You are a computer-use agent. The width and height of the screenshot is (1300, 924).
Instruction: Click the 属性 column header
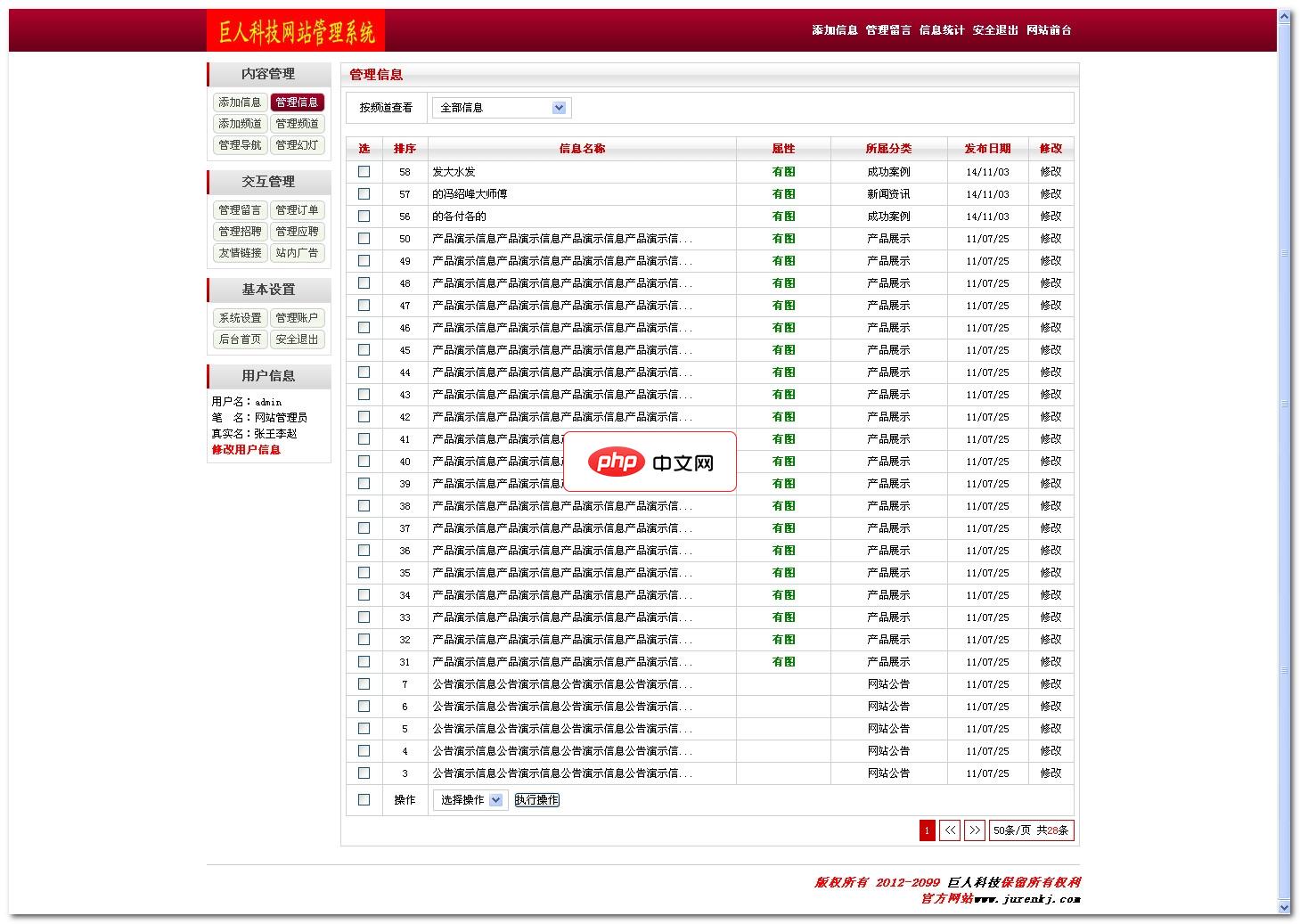pyautogui.click(x=783, y=149)
